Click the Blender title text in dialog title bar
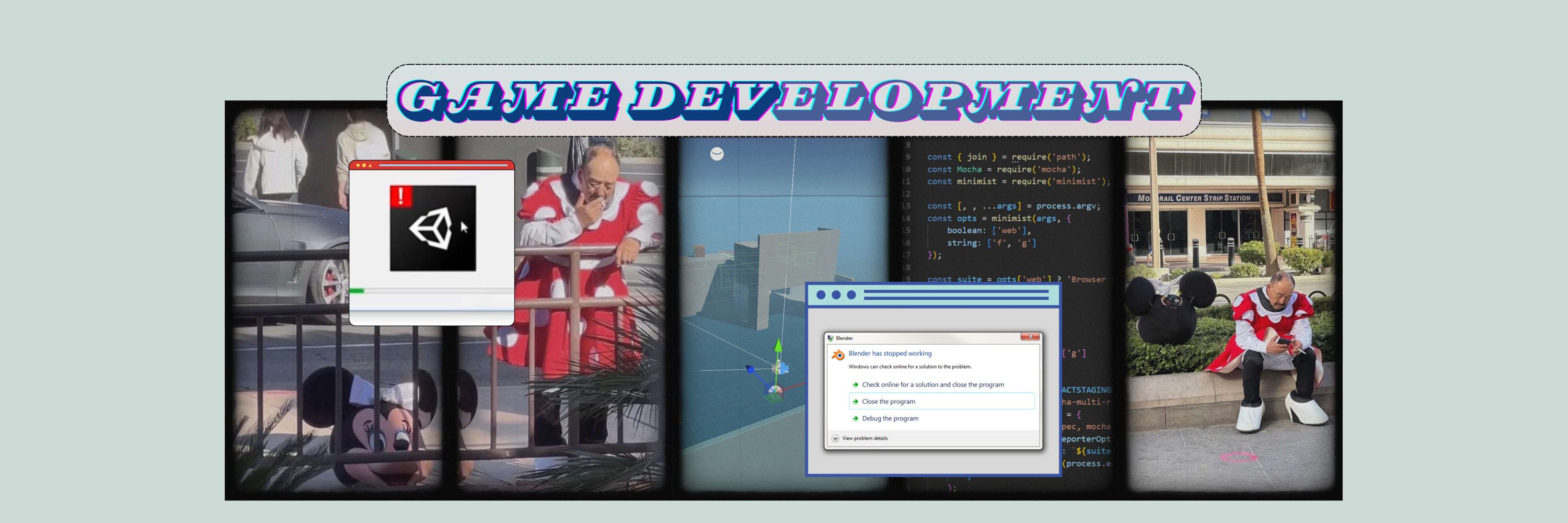This screenshot has height=523, width=1568. [x=844, y=338]
